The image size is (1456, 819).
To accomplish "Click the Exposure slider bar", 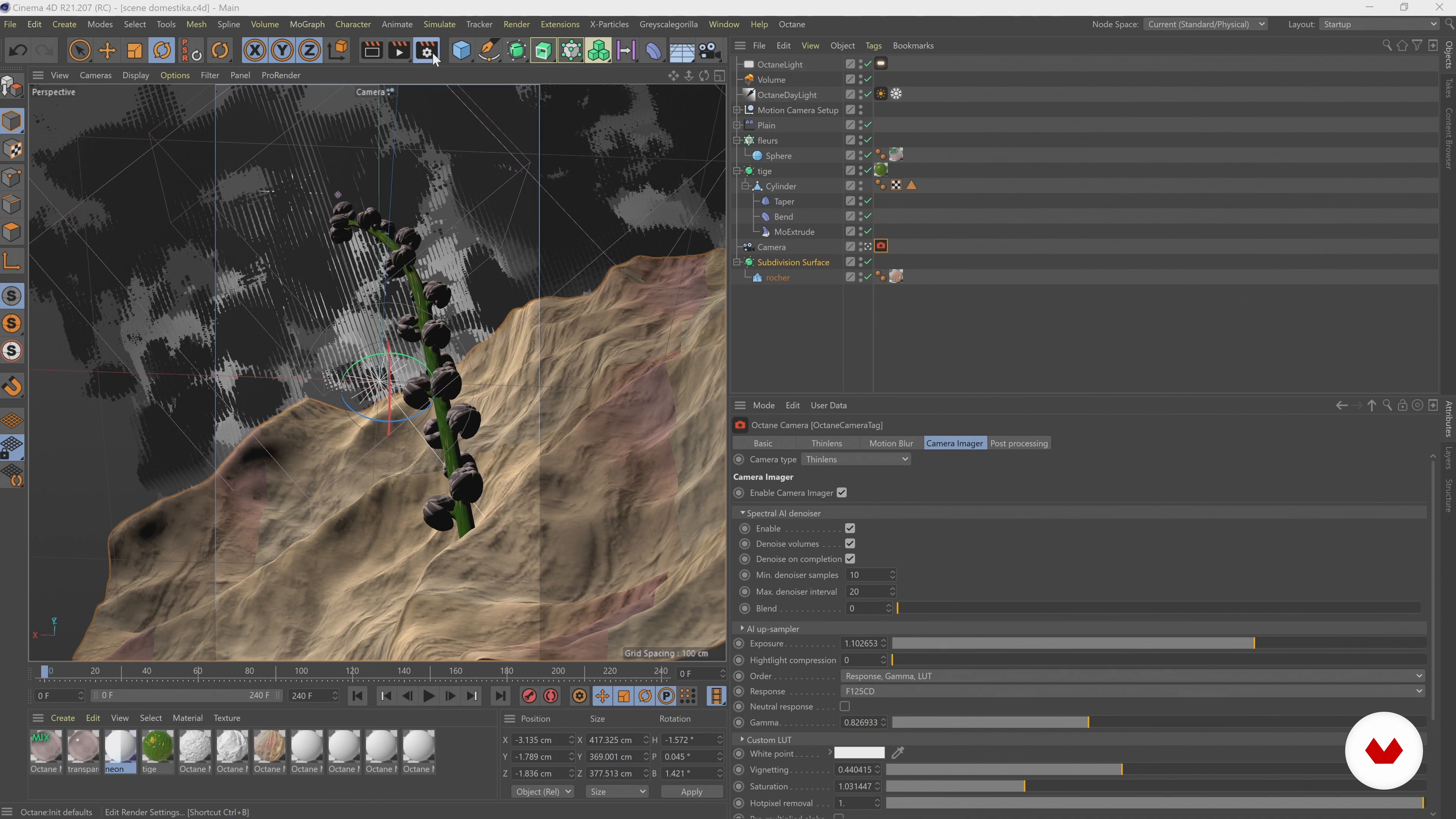I will (1159, 643).
